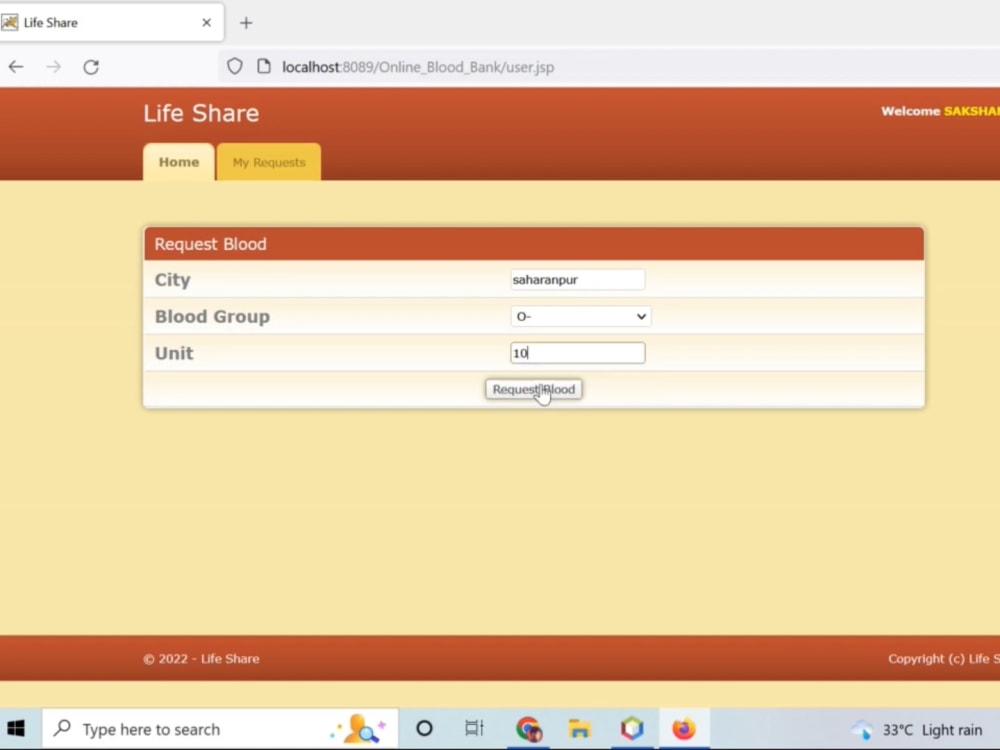Click the Unit input field
The height and width of the screenshot is (750, 1000).
point(577,353)
